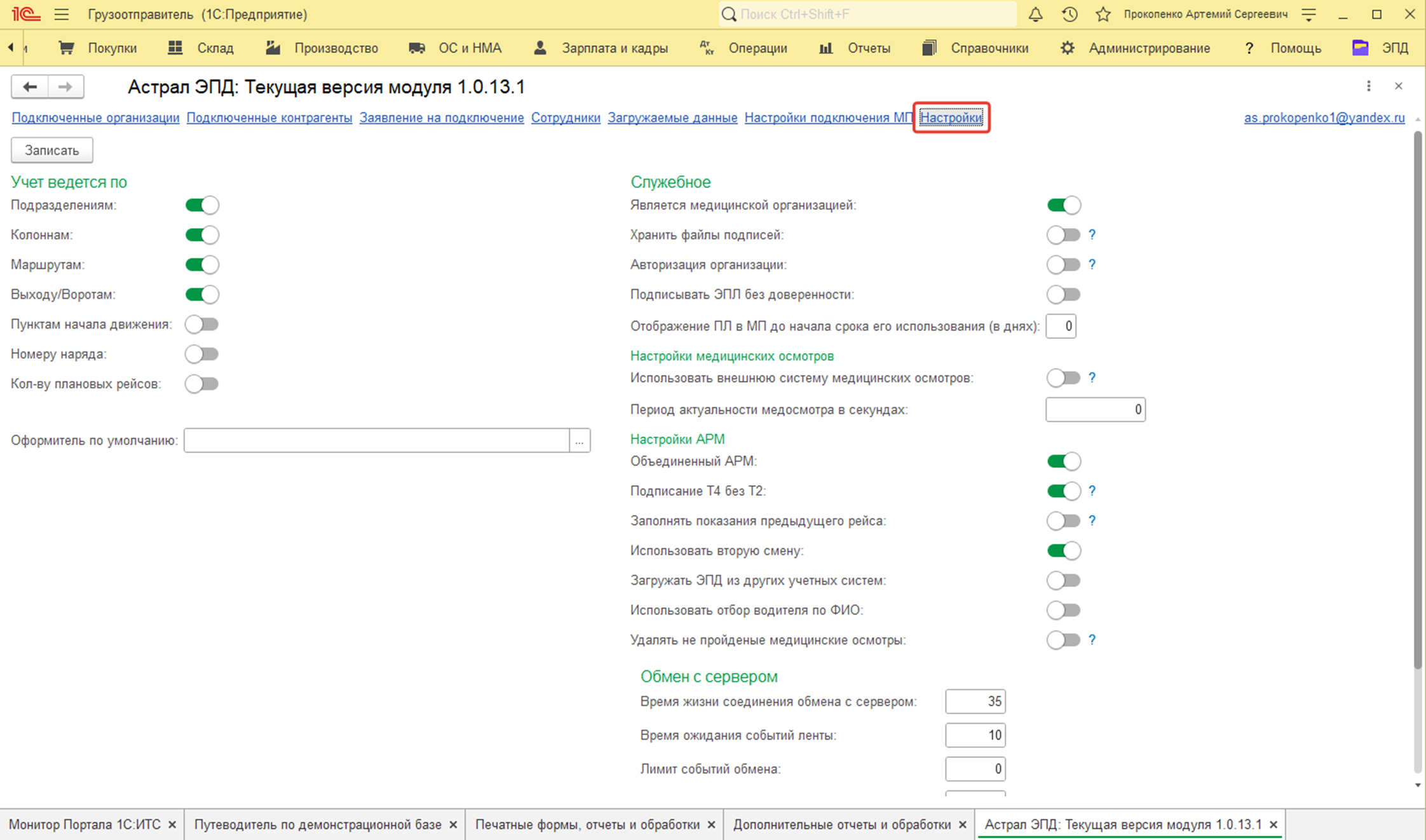Close Печатные формы, отчеты и обработки tab
This screenshot has height=840, width=1426.
[x=711, y=825]
